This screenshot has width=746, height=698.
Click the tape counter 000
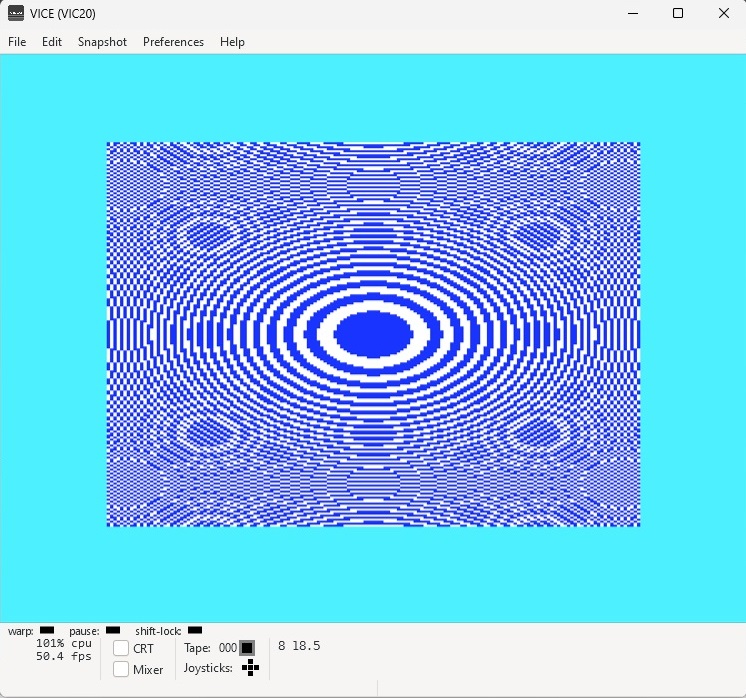(x=227, y=648)
